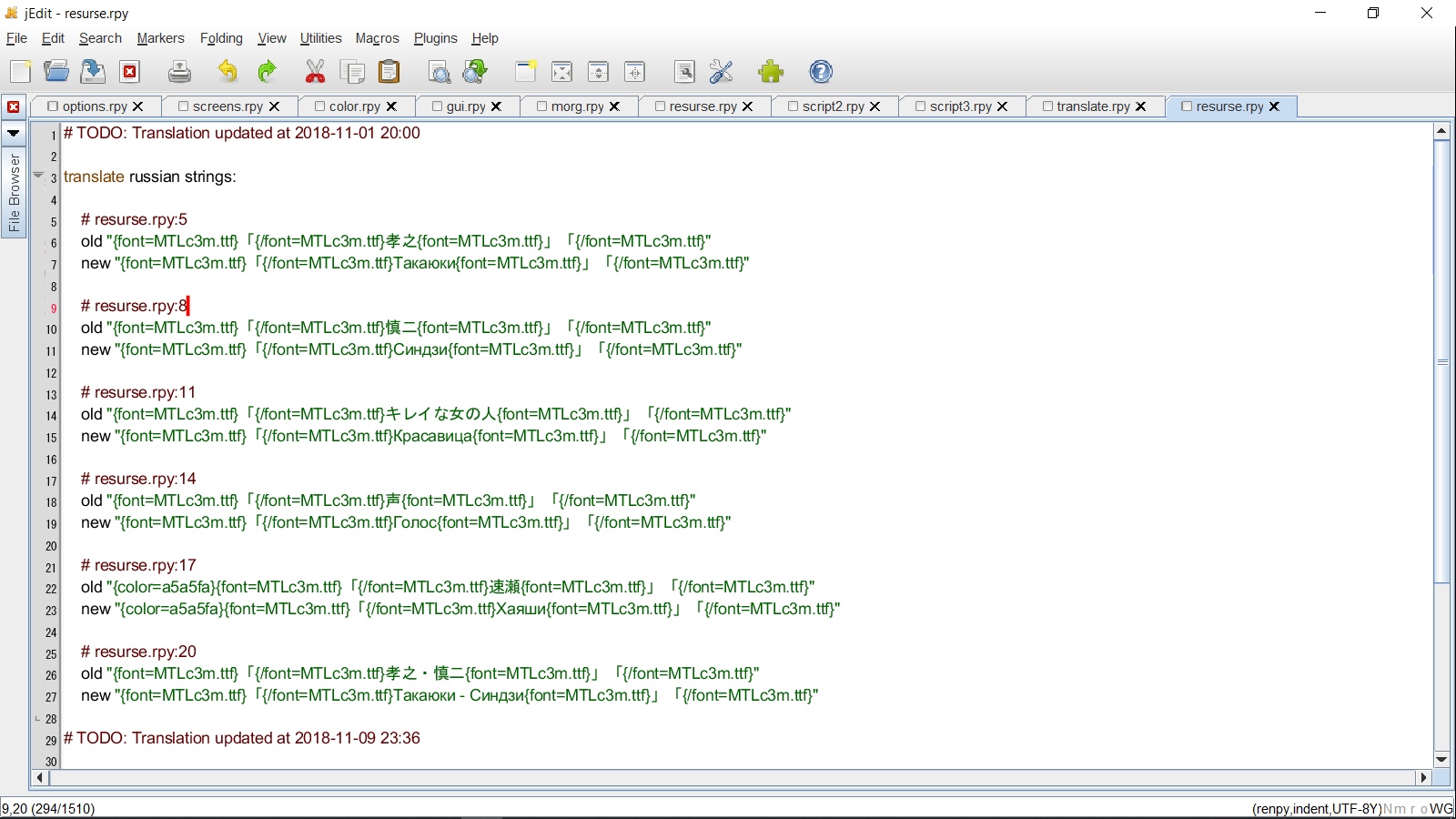Open the dockable panel dropdown arrow above File Browser
Image resolution: width=1456 pixels, height=819 pixels.
(14, 133)
